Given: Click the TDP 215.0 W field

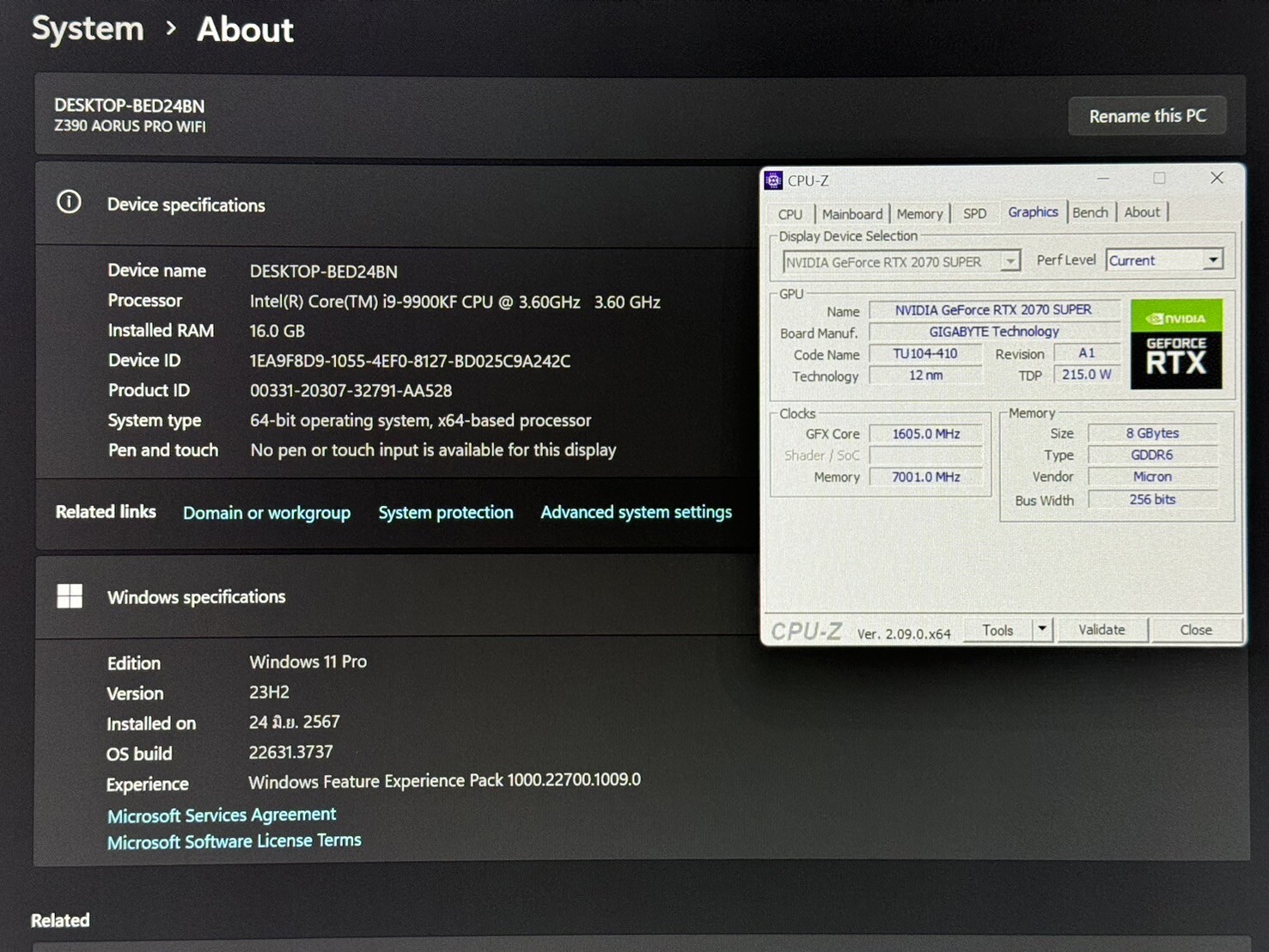Looking at the screenshot, I should tap(1087, 375).
